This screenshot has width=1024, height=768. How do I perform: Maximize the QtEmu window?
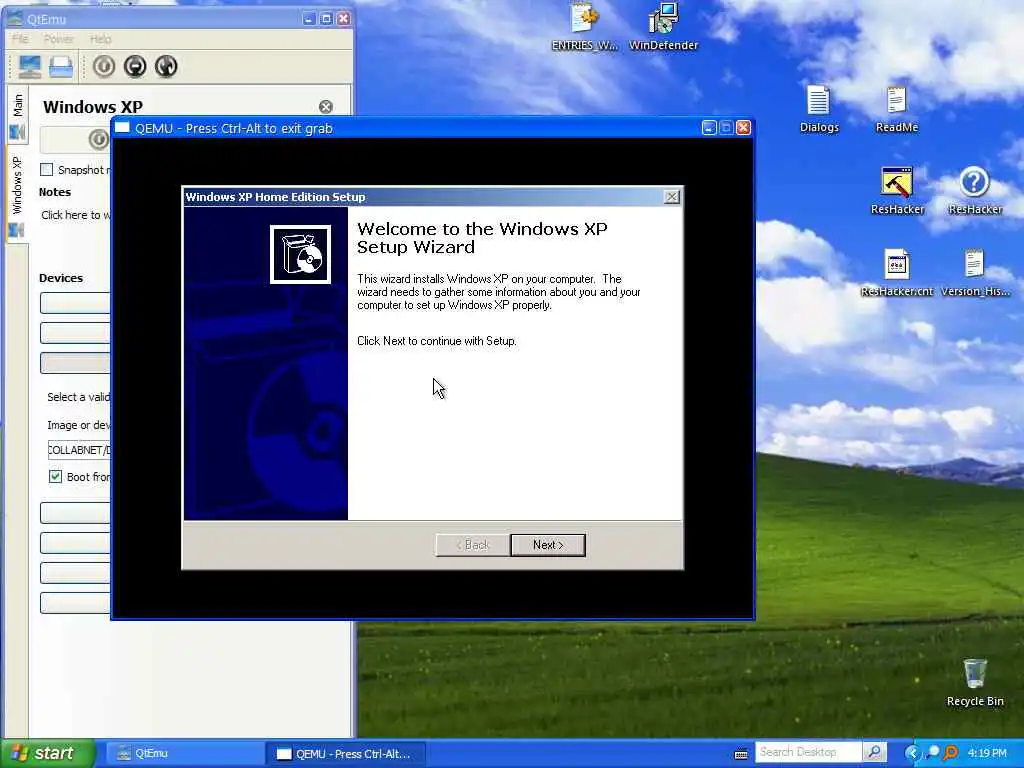pyautogui.click(x=326, y=19)
